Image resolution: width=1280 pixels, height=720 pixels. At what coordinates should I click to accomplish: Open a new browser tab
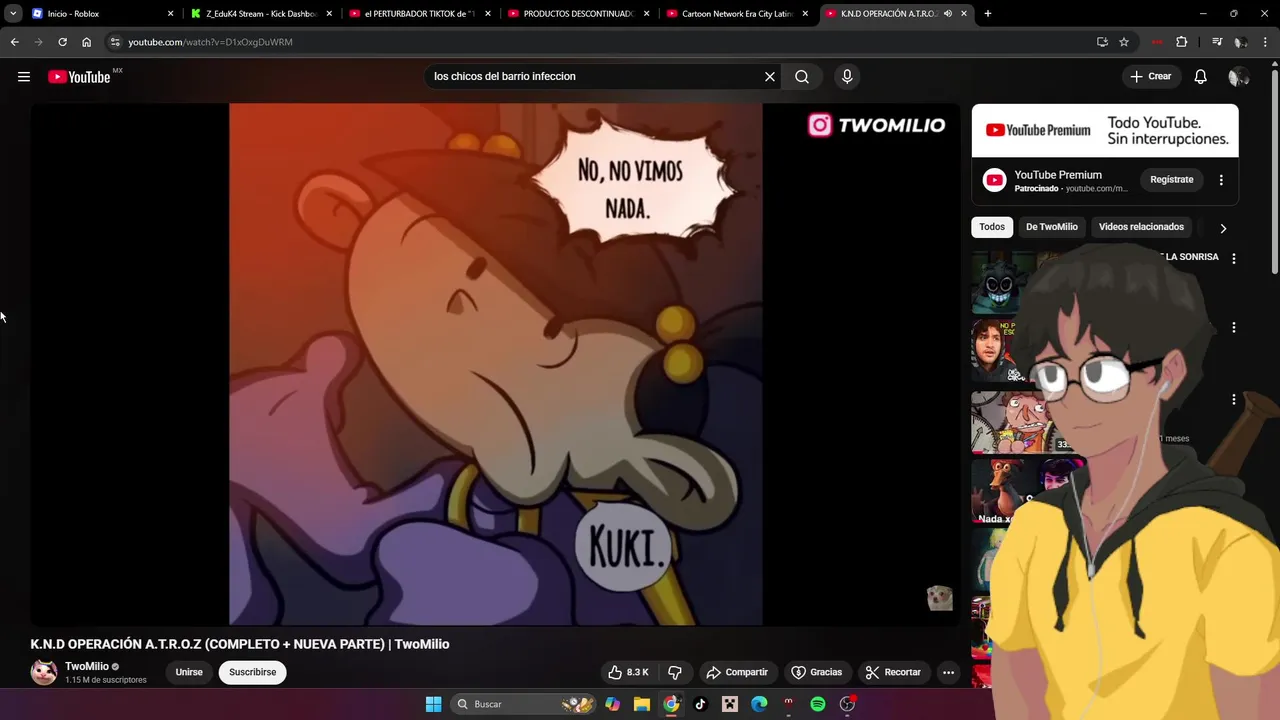click(x=987, y=14)
